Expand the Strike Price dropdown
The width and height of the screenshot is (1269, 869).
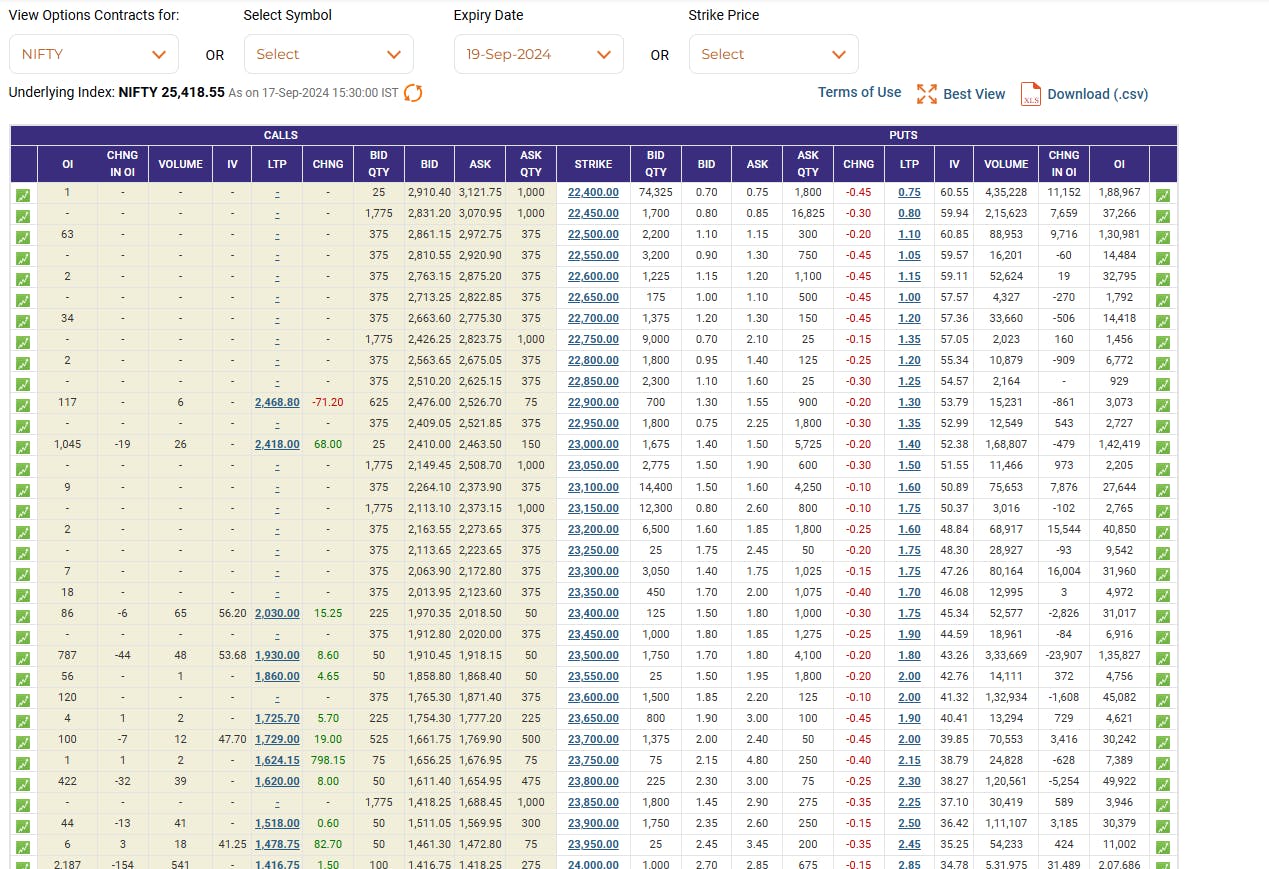(773, 54)
